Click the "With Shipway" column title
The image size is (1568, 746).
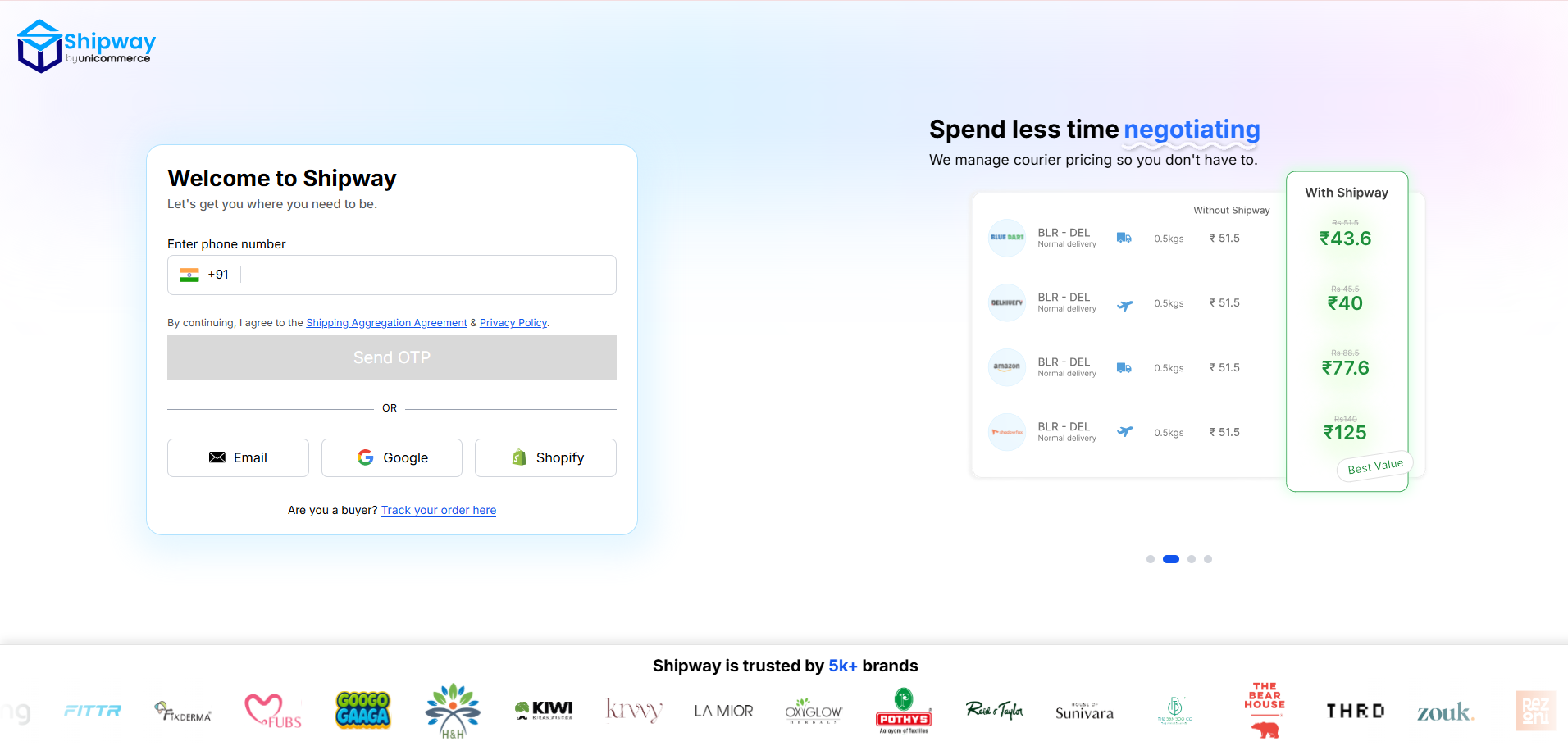point(1347,193)
